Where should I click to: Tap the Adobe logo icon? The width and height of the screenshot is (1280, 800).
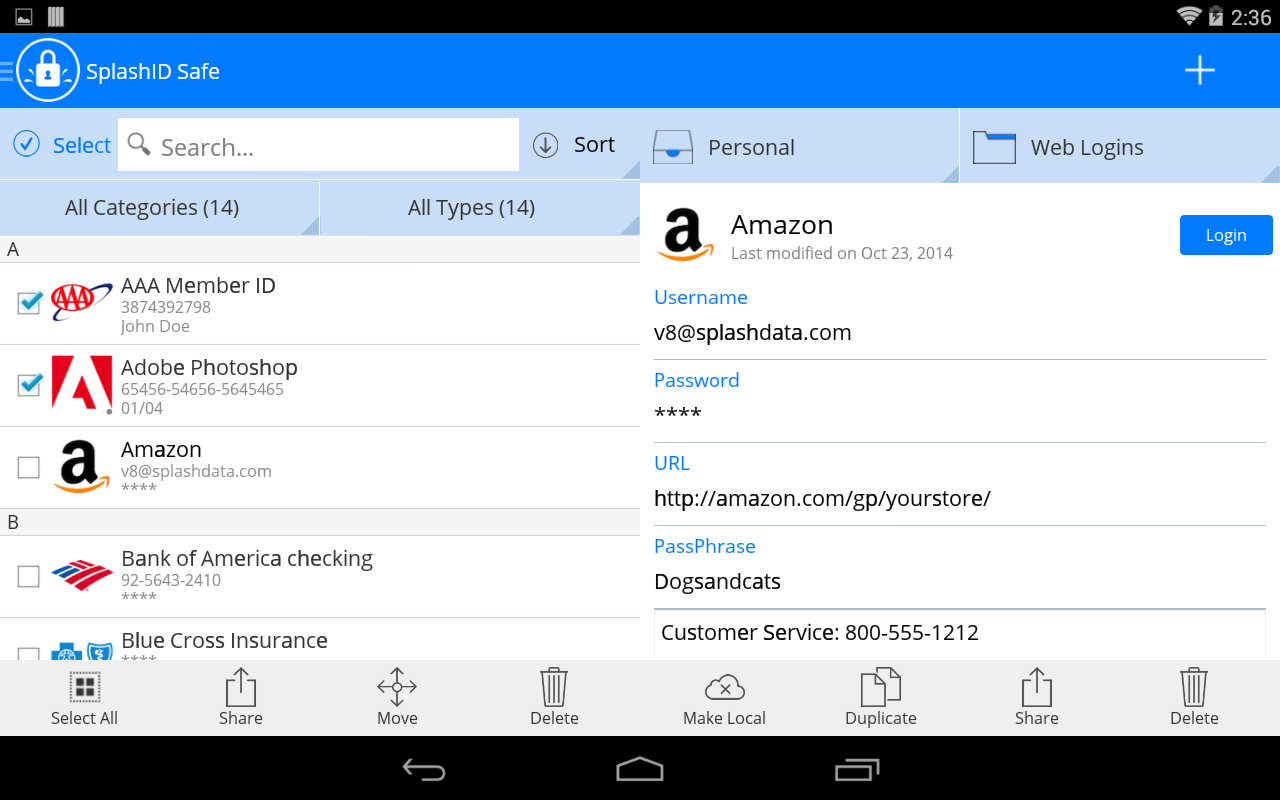pyautogui.click(x=81, y=384)
